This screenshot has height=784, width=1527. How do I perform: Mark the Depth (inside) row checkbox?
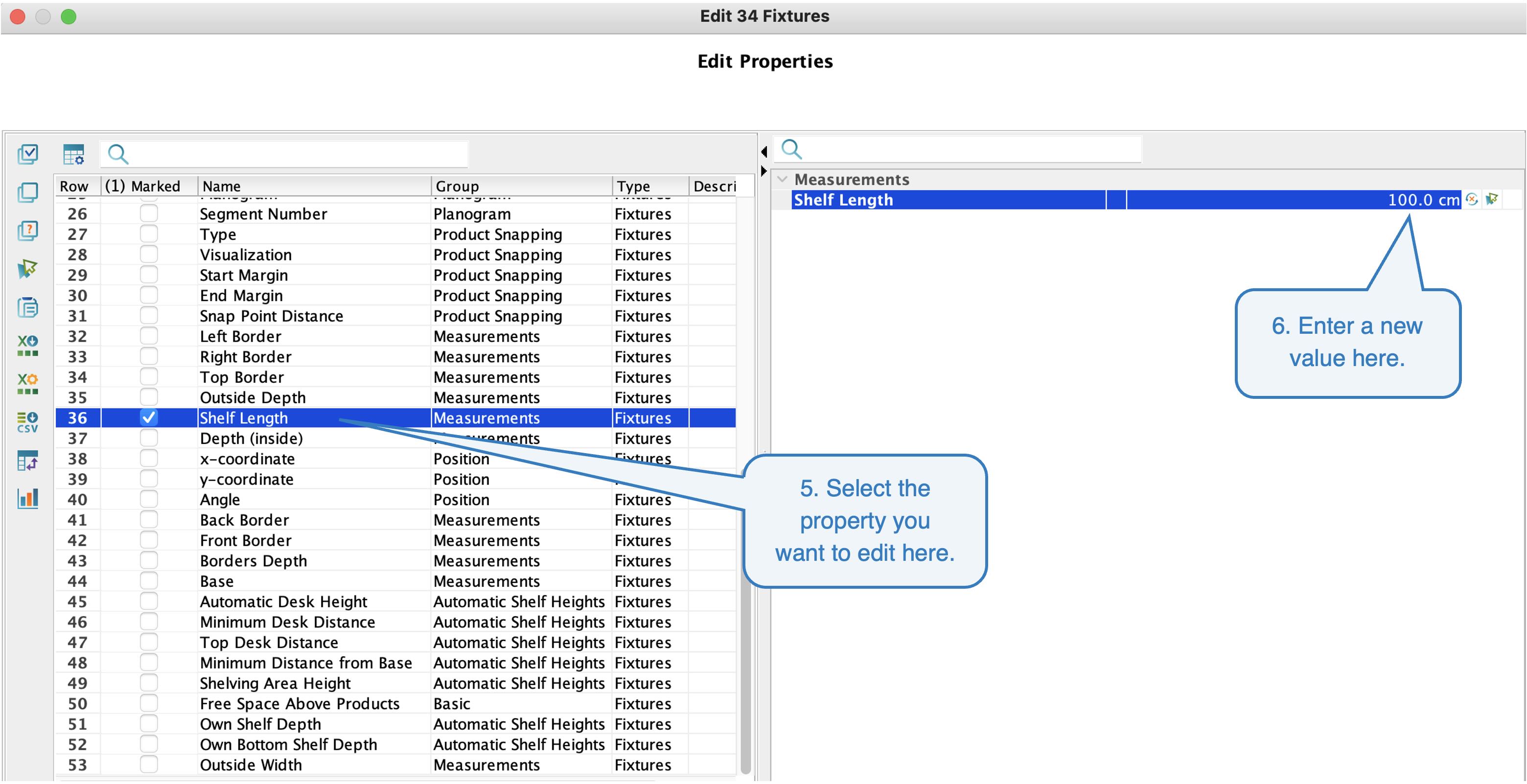(x=149, y=438)
